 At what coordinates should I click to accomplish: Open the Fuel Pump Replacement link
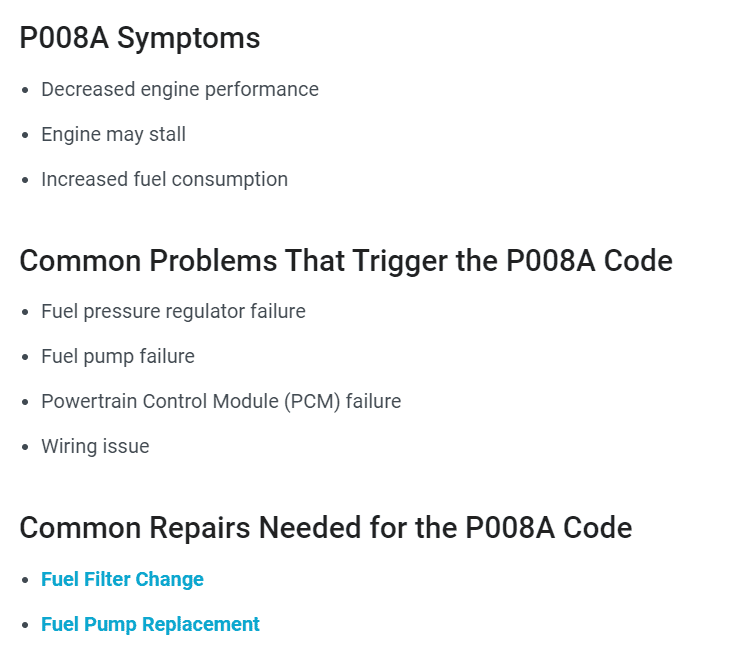[x=150, y=625]
